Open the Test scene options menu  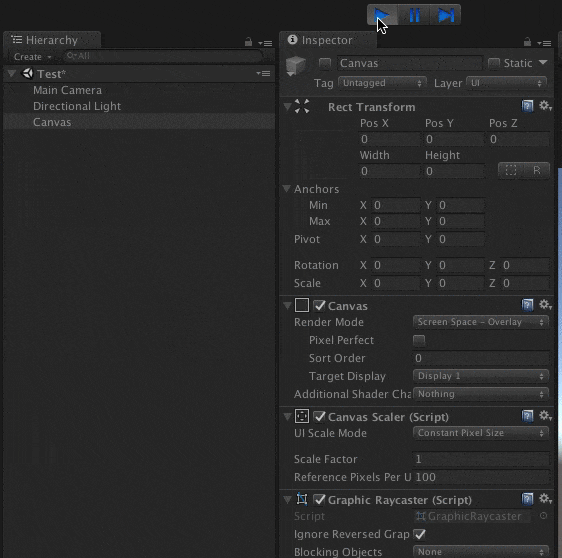[x=263, y=73]
